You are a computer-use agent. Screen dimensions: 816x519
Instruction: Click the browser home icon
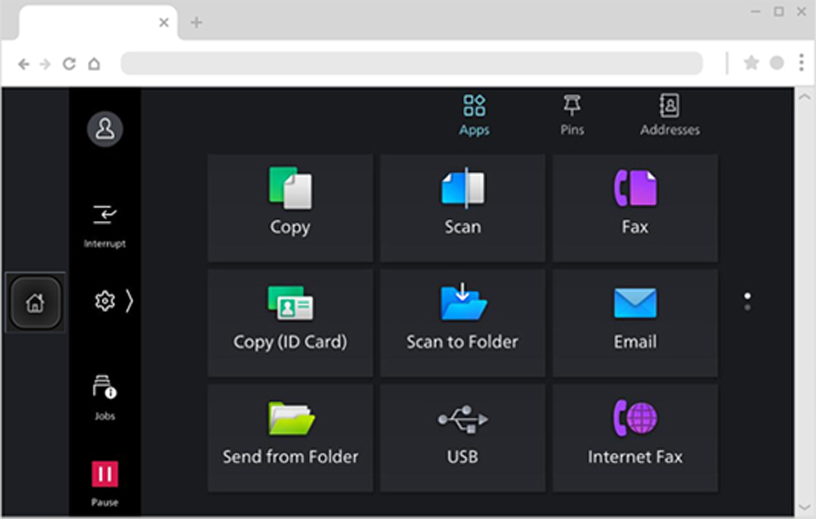tap(94, 64)
